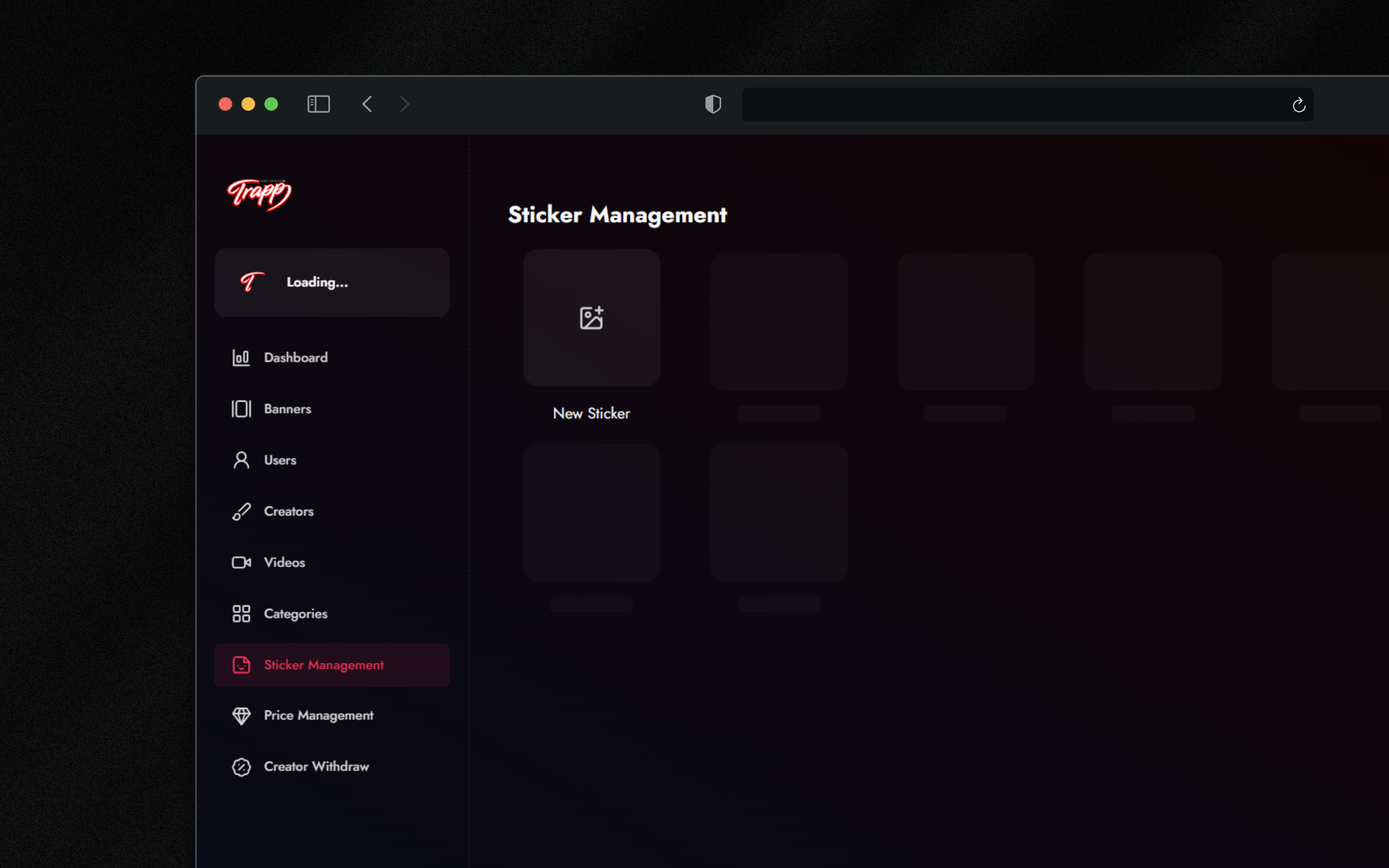Click the add image icon on New Sticker
Viewport: 1389px width, 868px height.
click(x=591, y=317)
